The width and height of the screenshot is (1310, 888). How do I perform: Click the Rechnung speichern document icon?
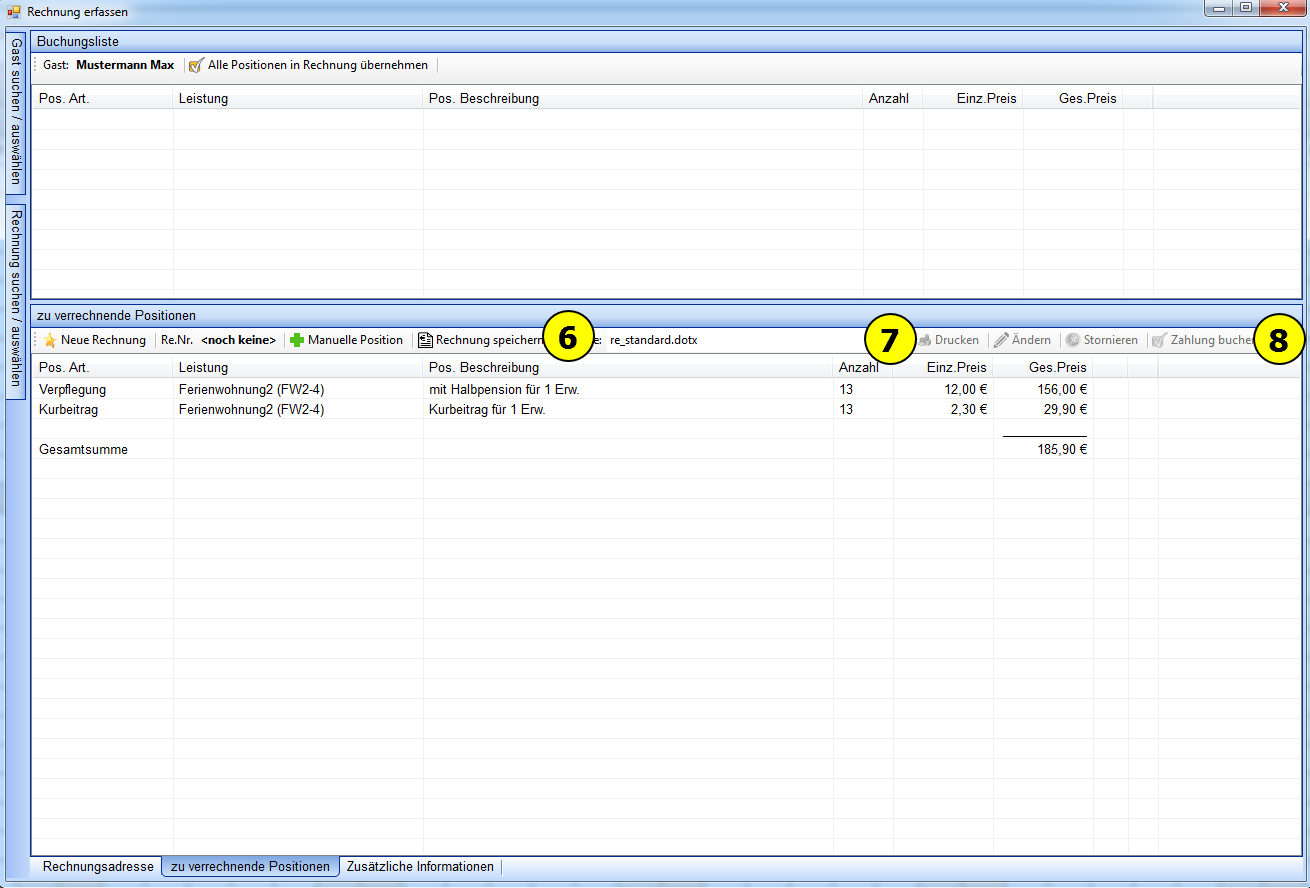425,340
